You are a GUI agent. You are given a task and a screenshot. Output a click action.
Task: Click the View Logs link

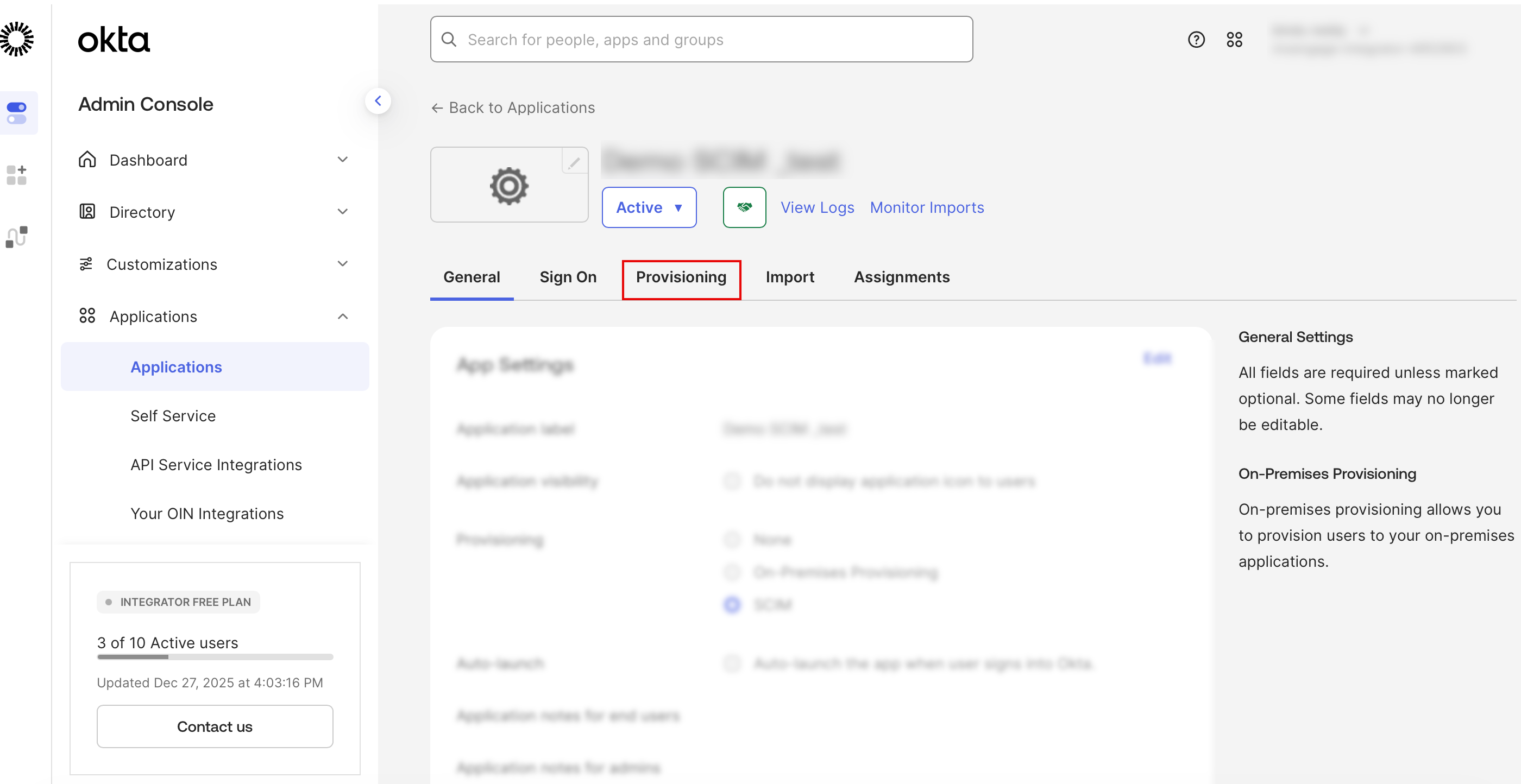tap(816, 208)
